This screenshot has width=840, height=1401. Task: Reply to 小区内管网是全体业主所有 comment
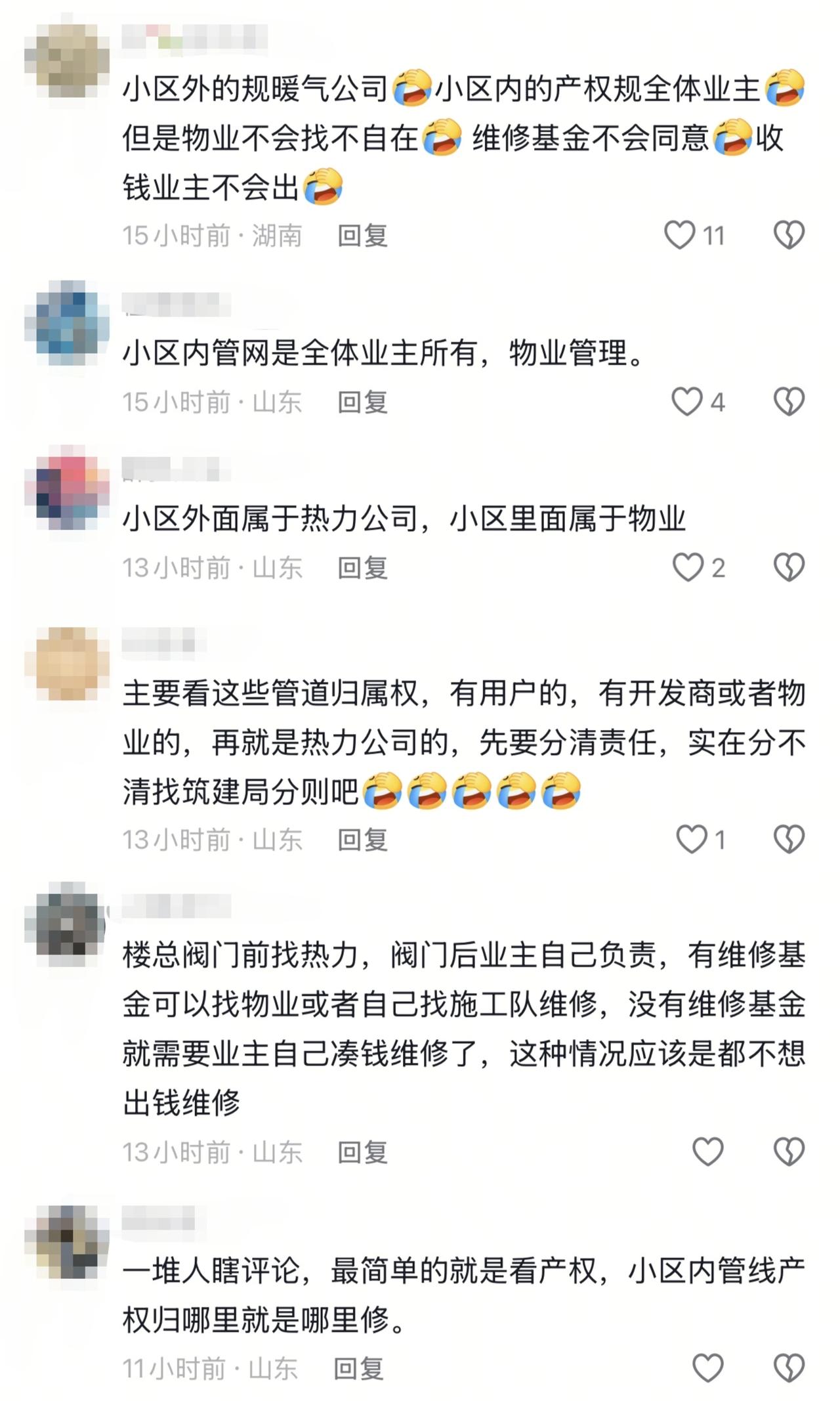362,402
